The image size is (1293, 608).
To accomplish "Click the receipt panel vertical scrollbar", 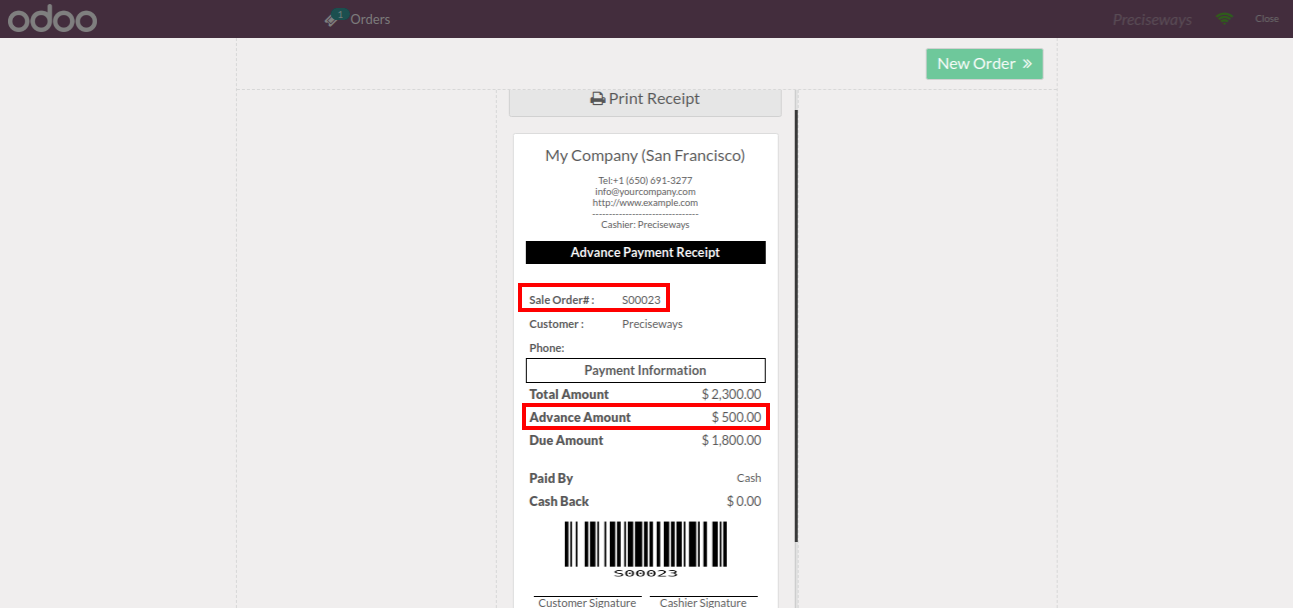I will 796,326.
